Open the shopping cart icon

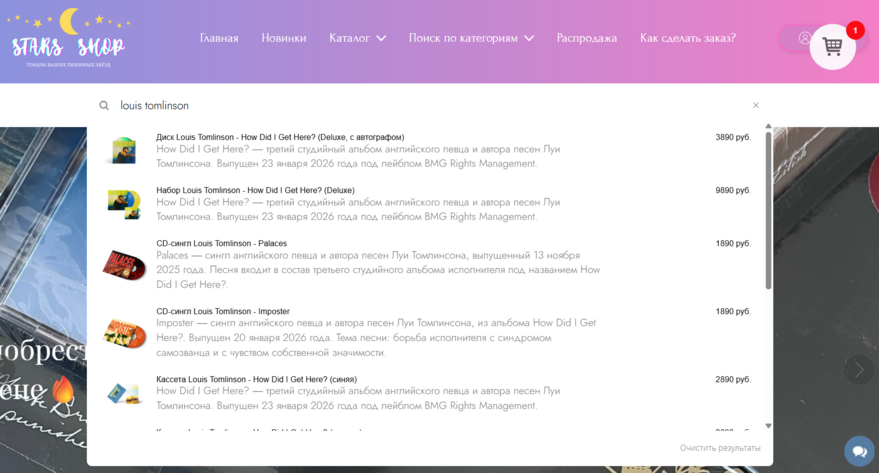point(832,46)
